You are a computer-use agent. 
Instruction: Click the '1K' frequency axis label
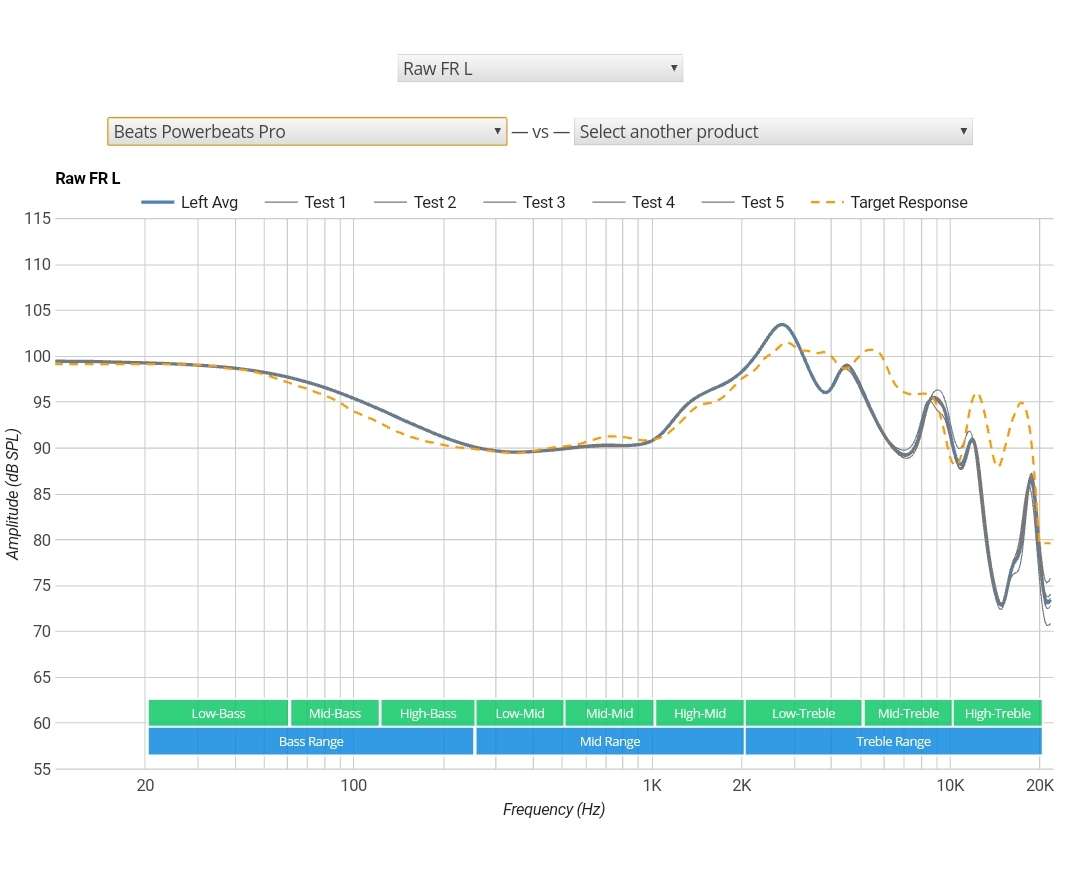pos(652,785)
